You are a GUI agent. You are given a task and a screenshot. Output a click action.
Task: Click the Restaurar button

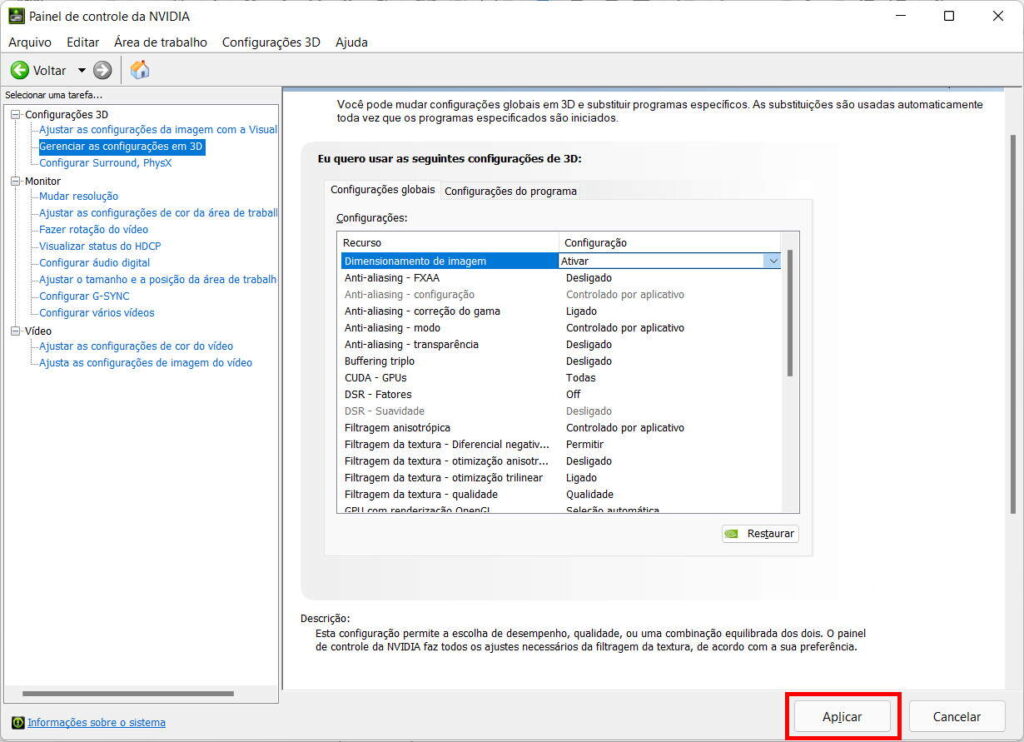tap(760, 534)
